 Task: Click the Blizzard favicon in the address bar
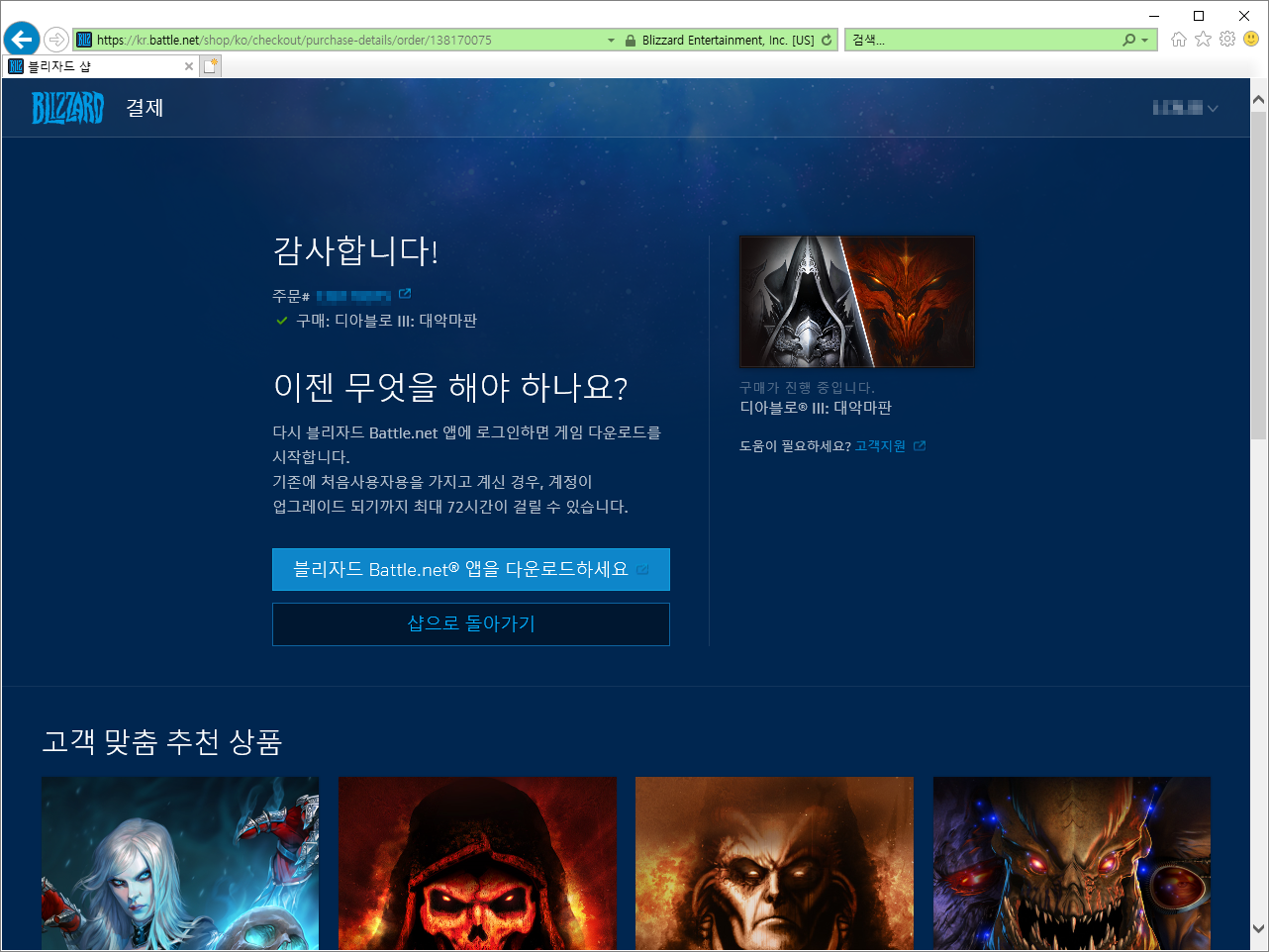click(85, 40)
